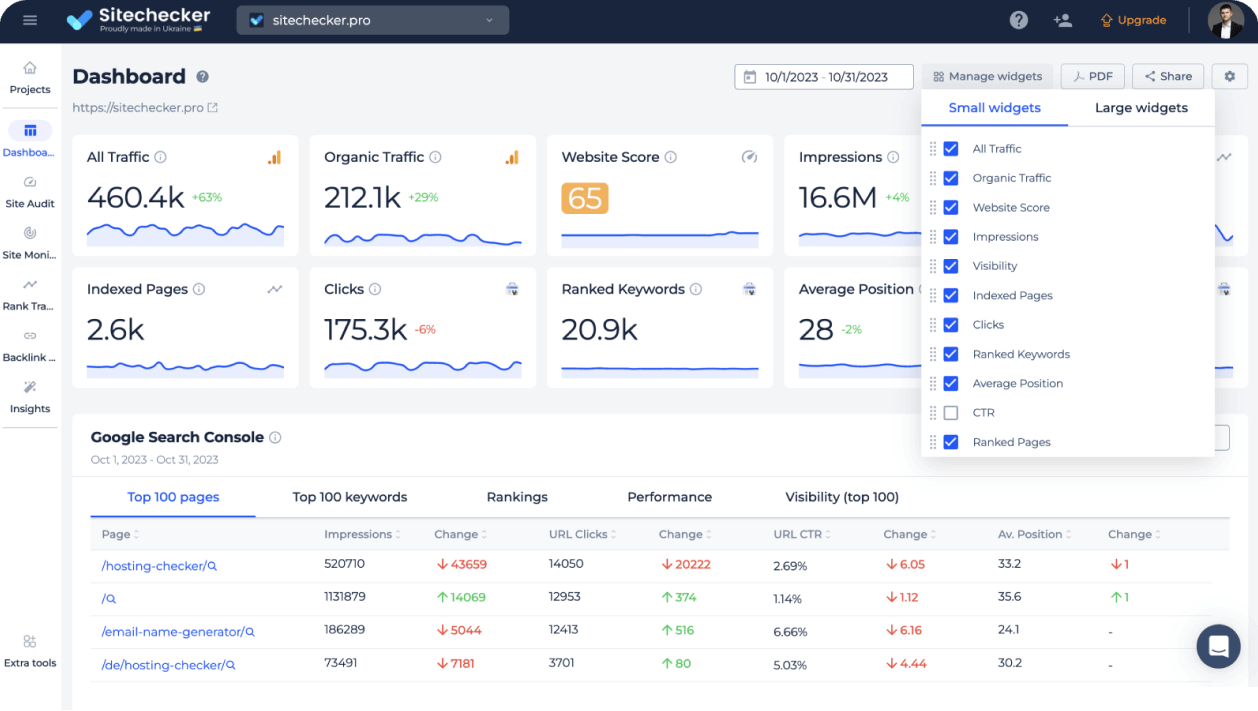Sort table by Impressions column header
The image size is (1258, 711).
(358, 535)
